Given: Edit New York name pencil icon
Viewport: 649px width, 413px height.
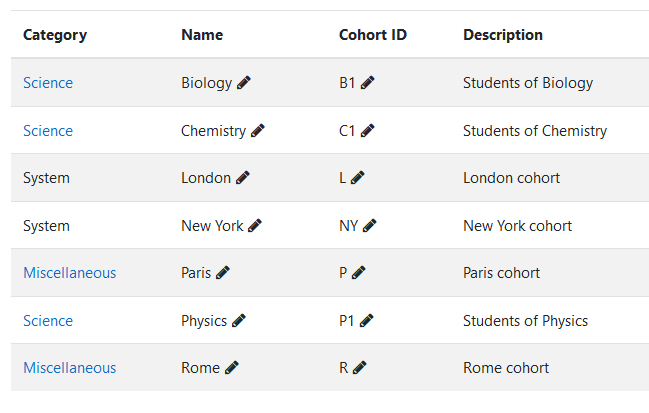Looking at the screenshot, I should (255, 226).
